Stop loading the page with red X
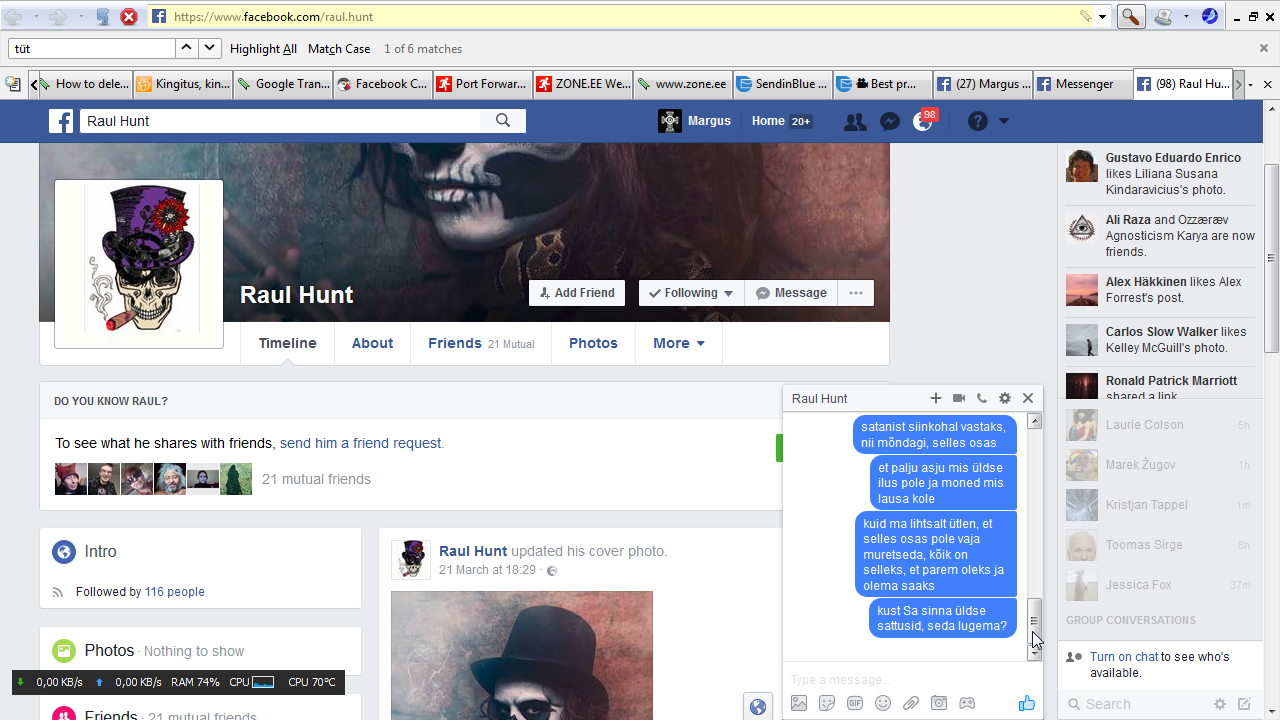The width and height of the screenshot is (1280, 720). click(129, 17)
